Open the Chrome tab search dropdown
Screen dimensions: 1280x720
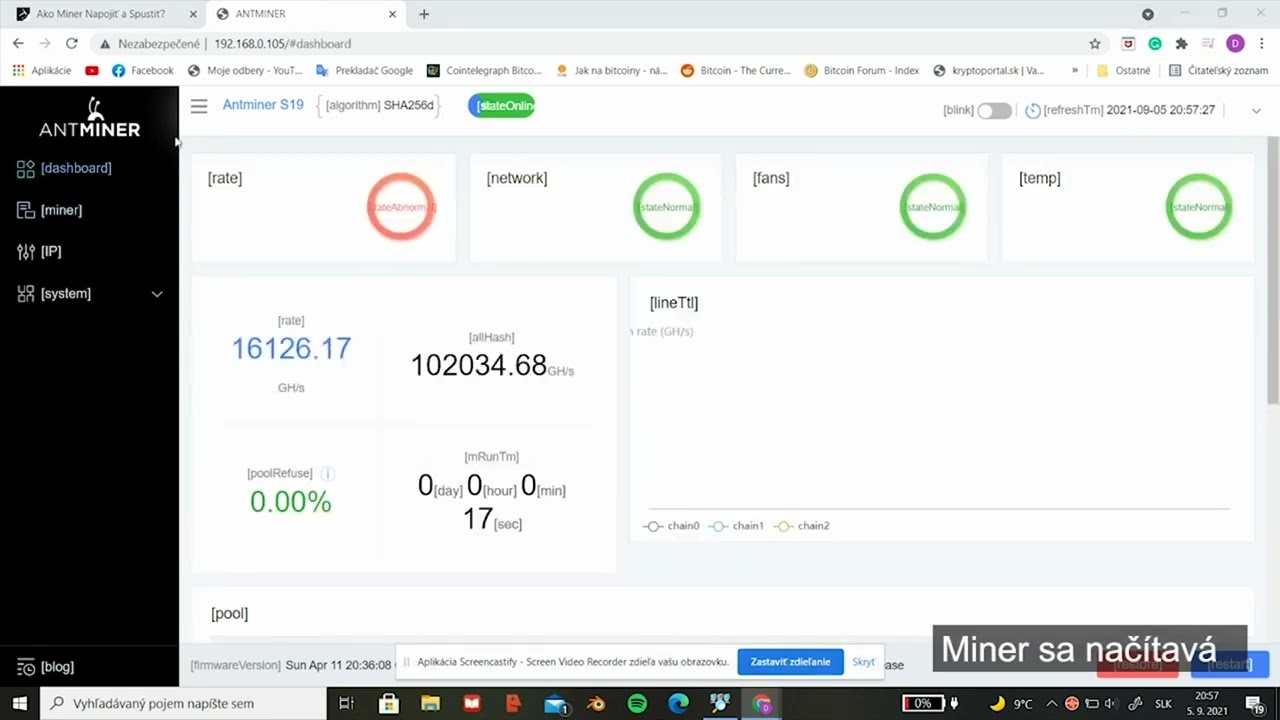click(x=1148, y=14)
